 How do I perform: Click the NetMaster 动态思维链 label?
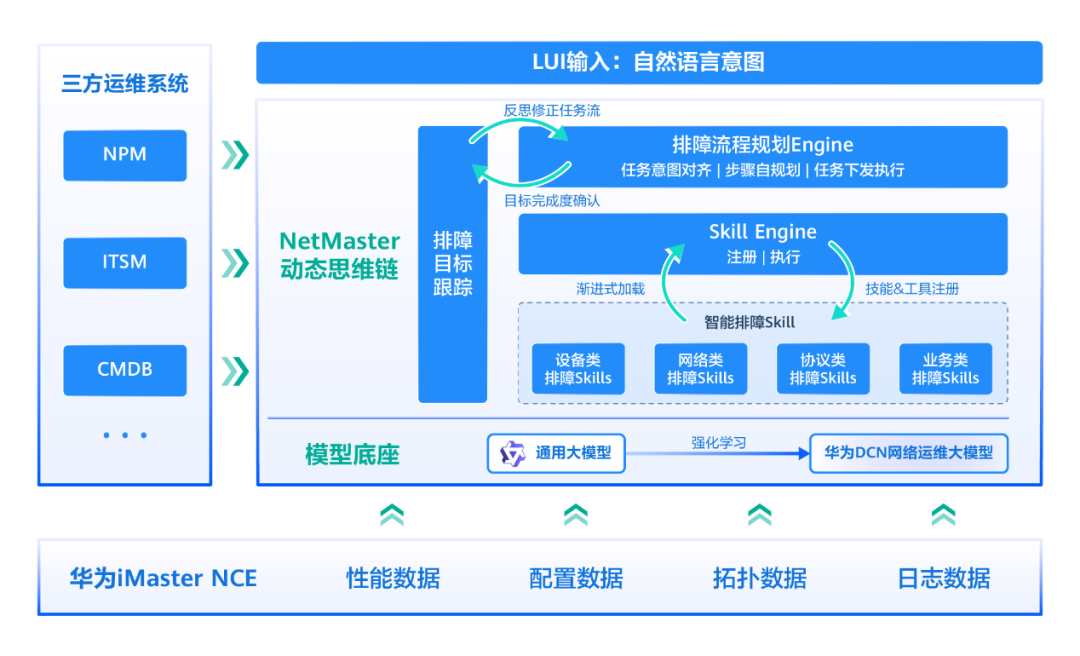[x=340, y=255]
